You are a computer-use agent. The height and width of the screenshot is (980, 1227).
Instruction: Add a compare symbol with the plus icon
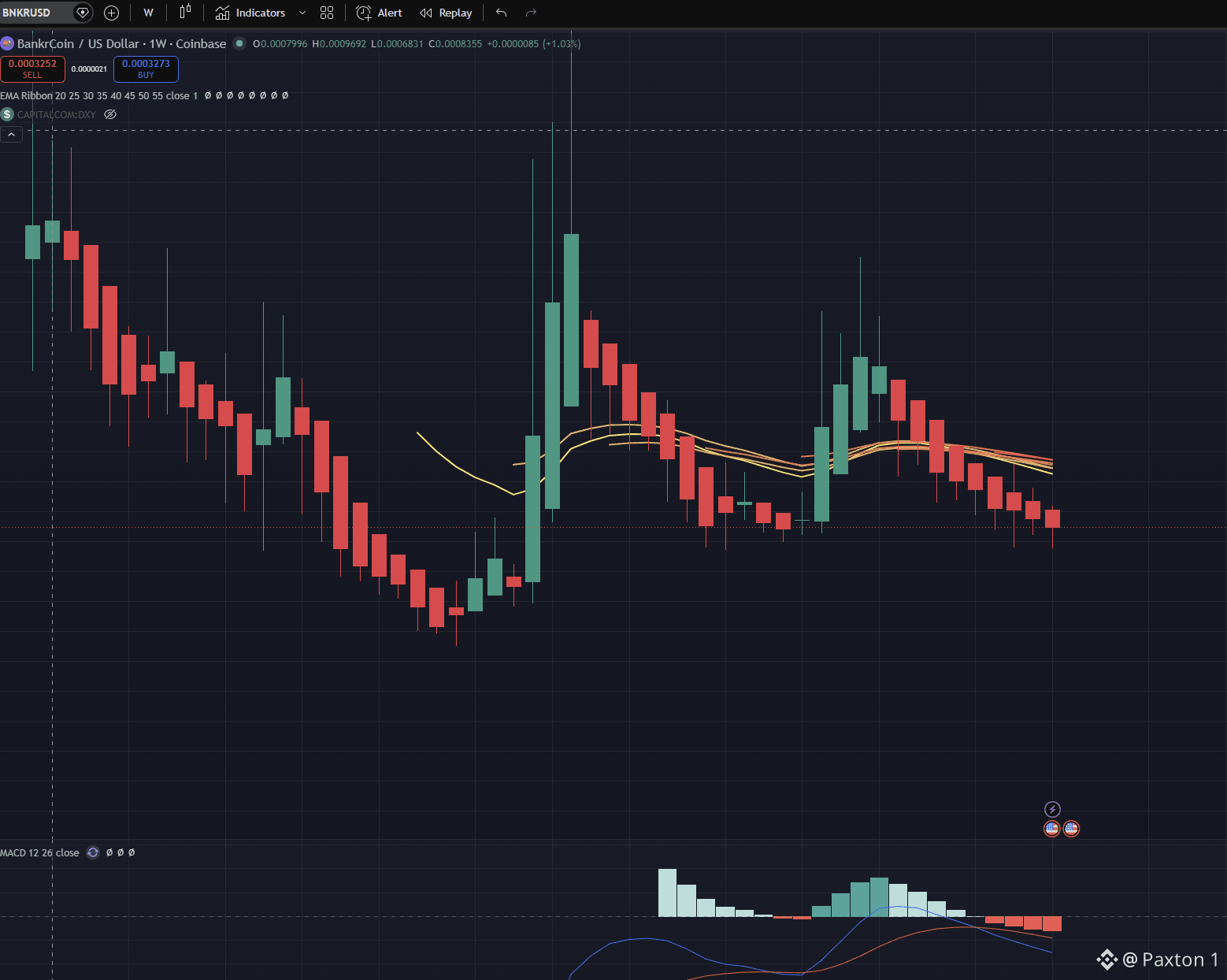pyautogui.click(x=112, y=13)
